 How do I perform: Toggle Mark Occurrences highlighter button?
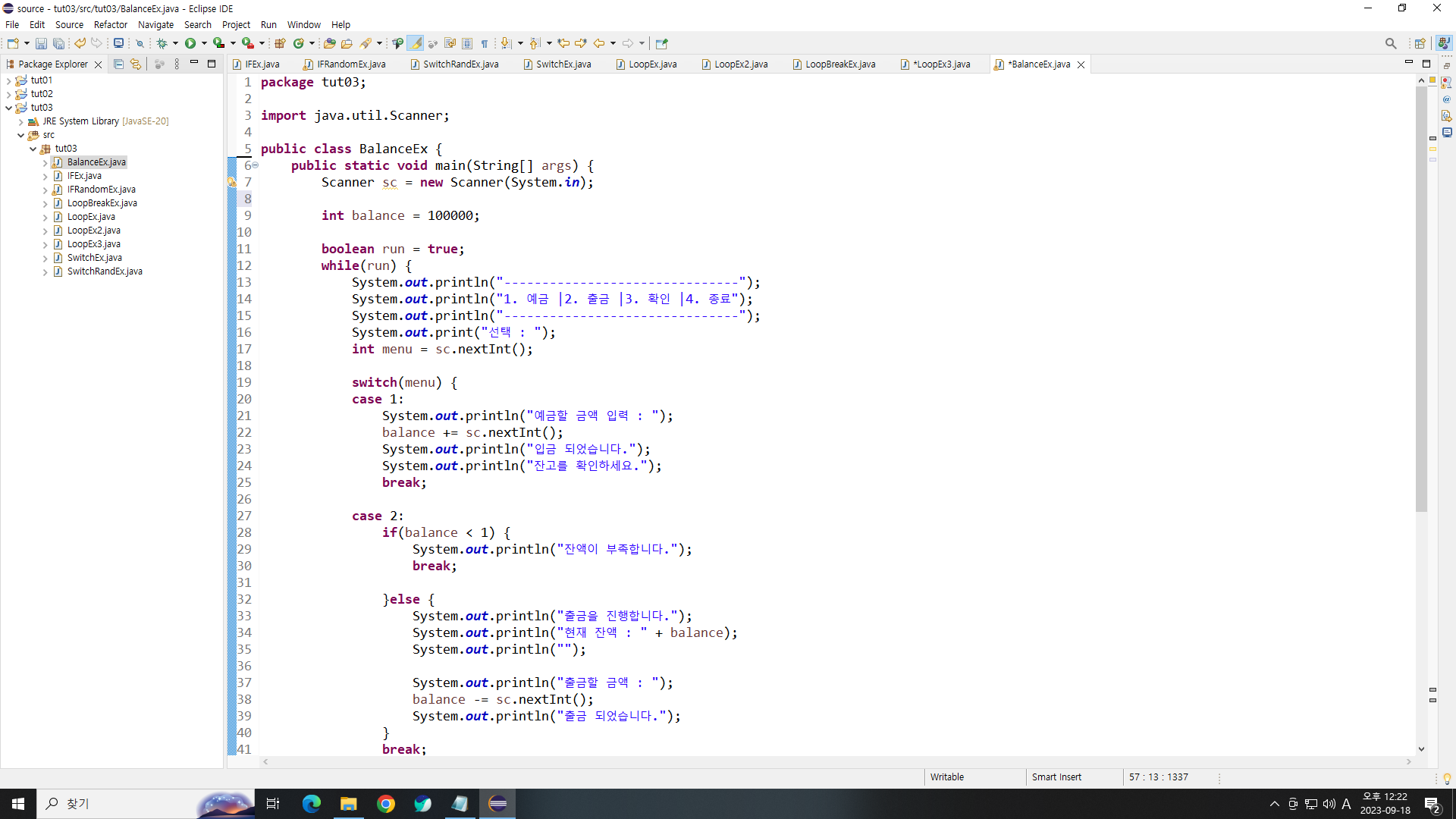[416, 43]
